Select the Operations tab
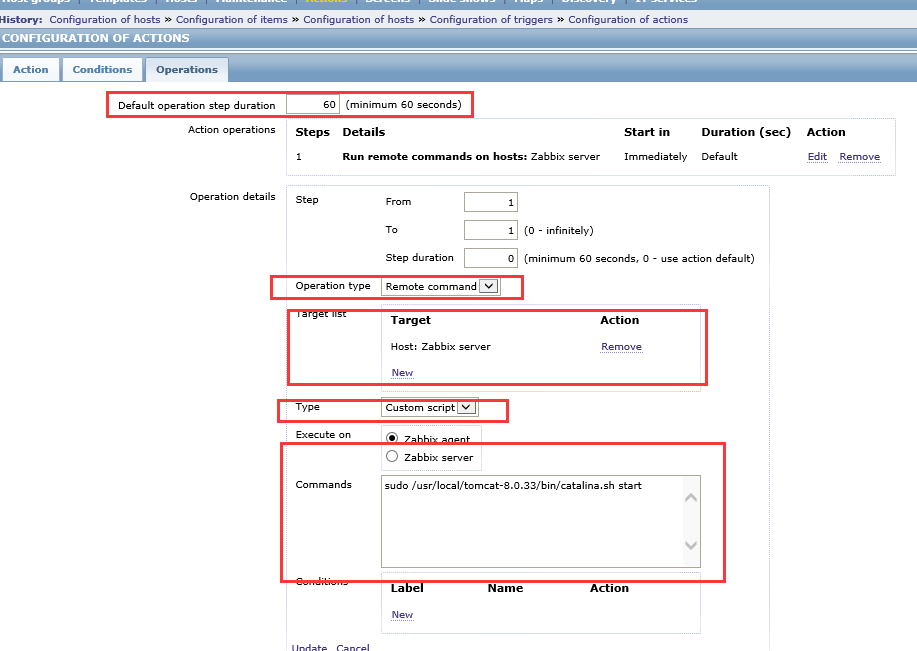Screen dimensions: 917x651 tap(187, 70)
